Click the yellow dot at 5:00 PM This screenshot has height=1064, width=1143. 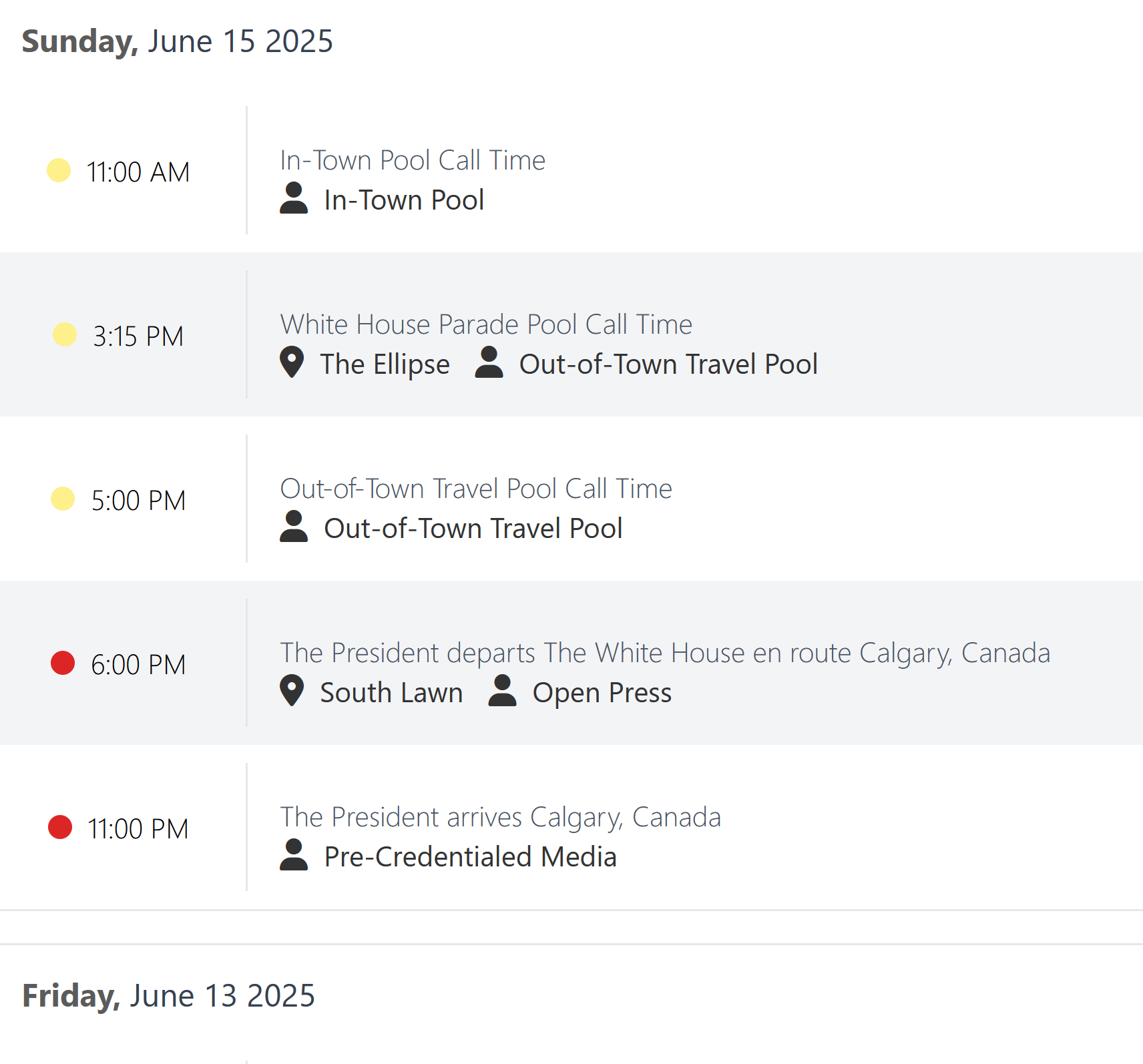coord(63,499)
